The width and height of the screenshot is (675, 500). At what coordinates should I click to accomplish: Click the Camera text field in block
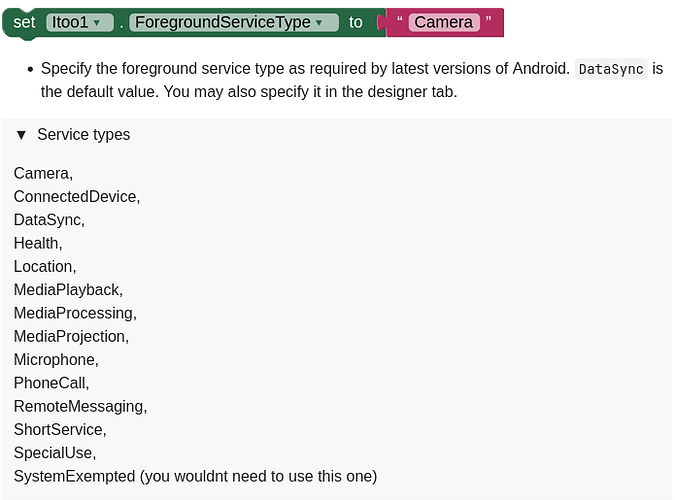(444, 22)
